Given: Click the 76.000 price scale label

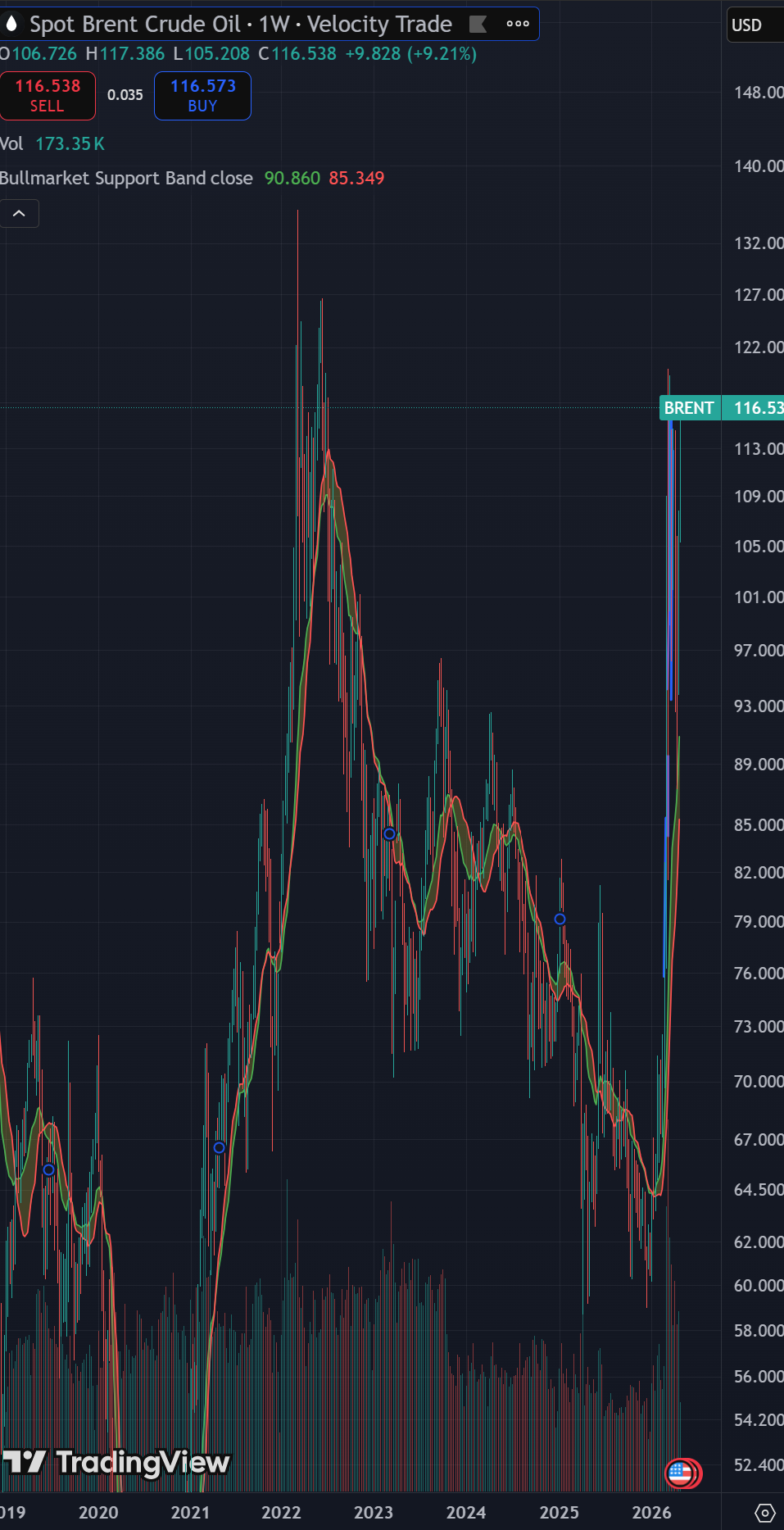Looking at the screenshot, I should 759,974.
